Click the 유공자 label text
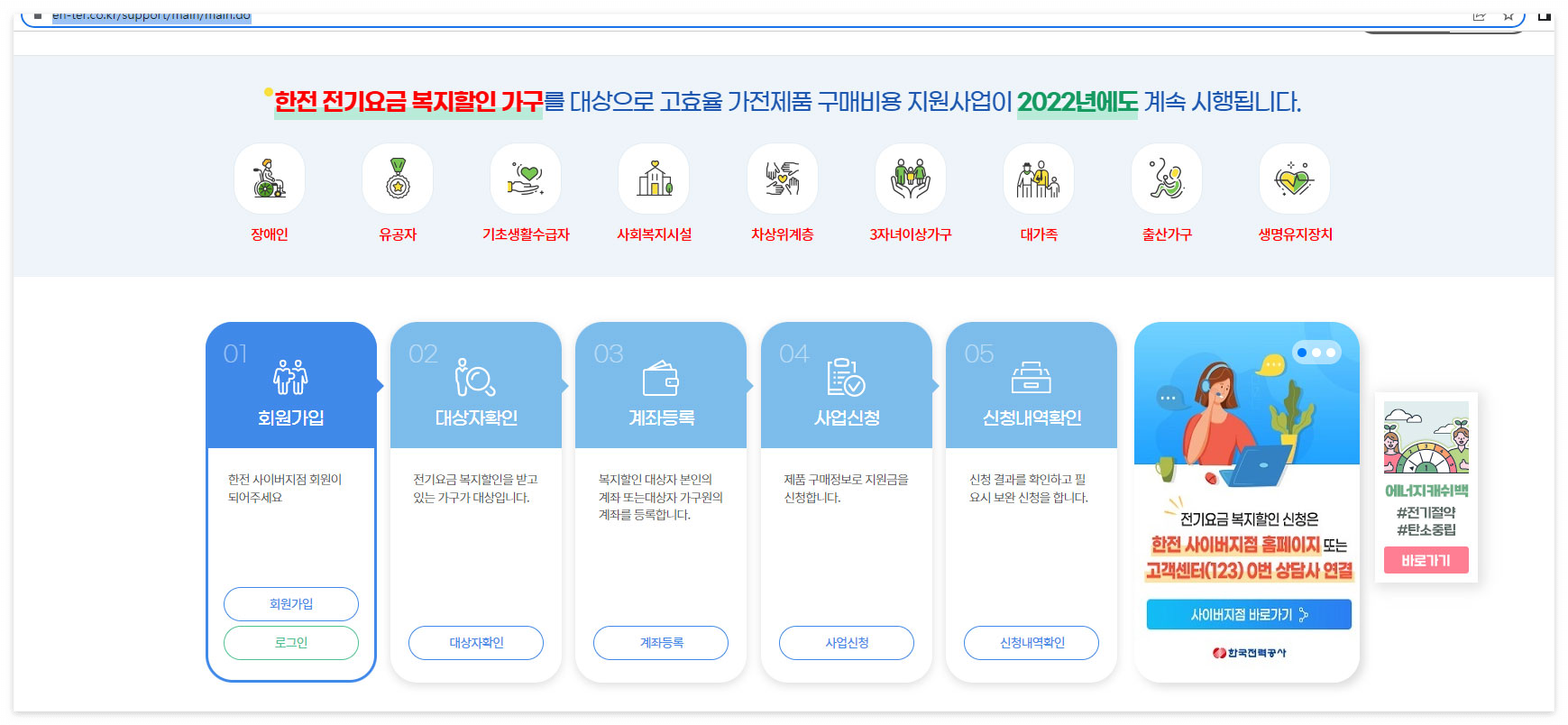Image resolution: width=1568 pixels, height=725 pixels. [398, 234]
